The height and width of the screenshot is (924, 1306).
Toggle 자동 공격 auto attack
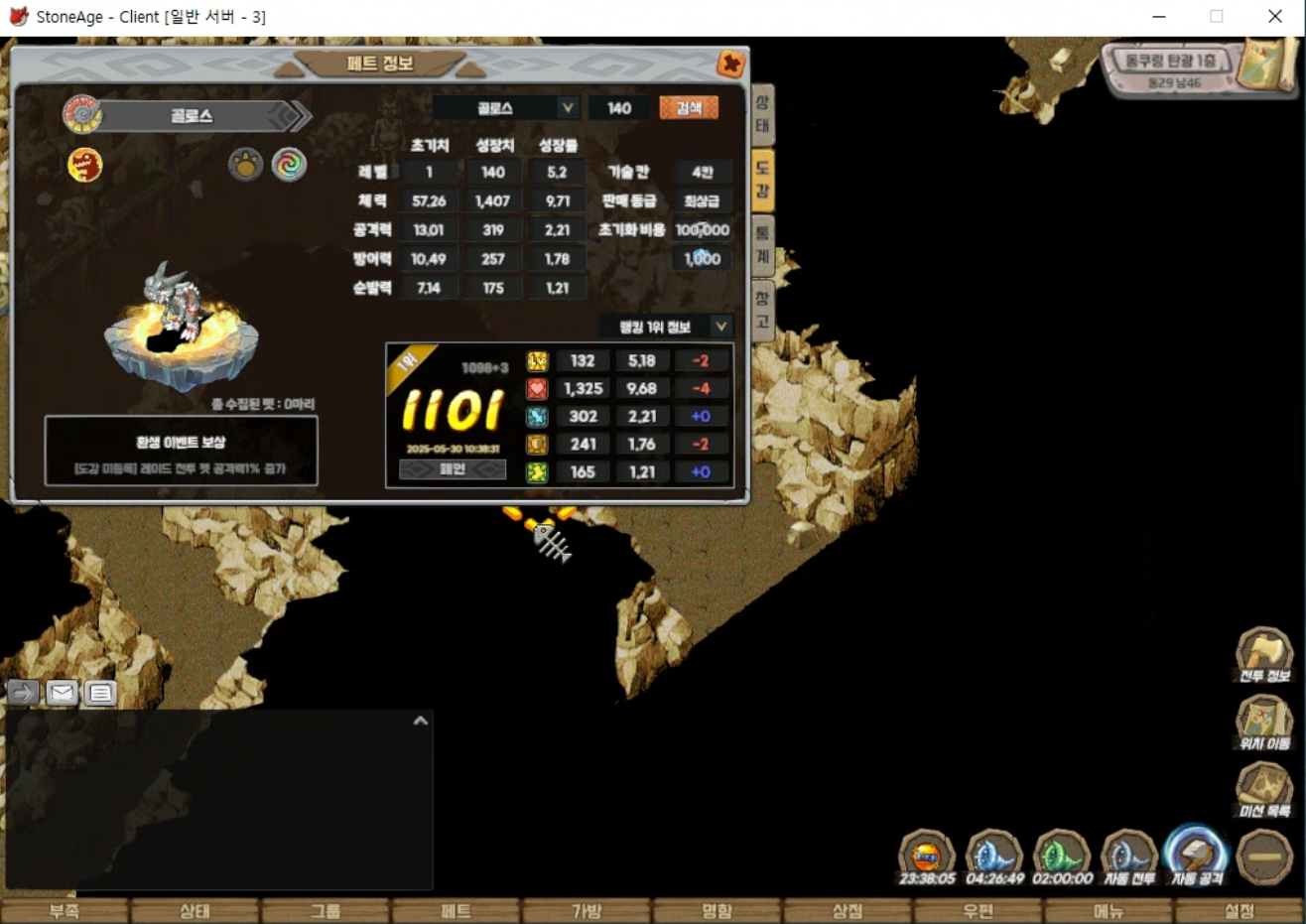(x=1197, y=855)
